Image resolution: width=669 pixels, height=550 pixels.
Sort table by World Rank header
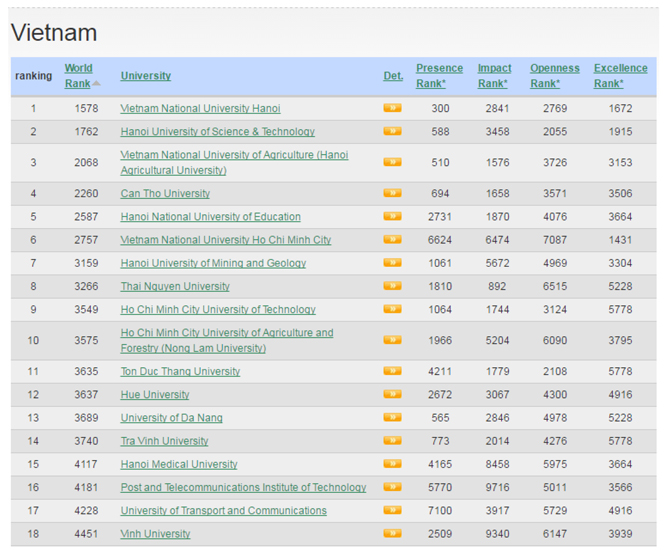click(x=79, y=76)
